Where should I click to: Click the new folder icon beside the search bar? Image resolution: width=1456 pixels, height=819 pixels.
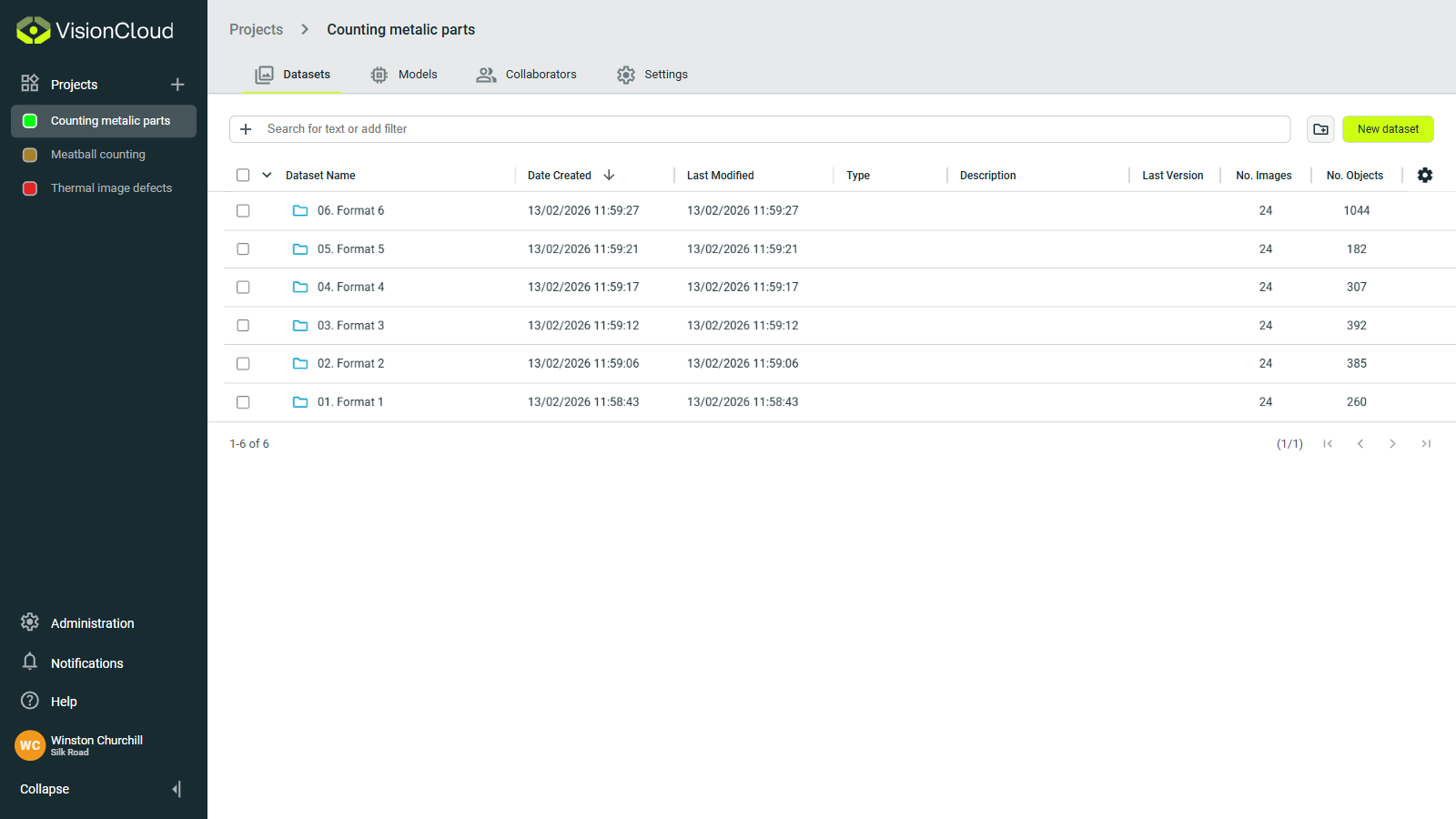pyautogui.click(x=1320, y=128)
